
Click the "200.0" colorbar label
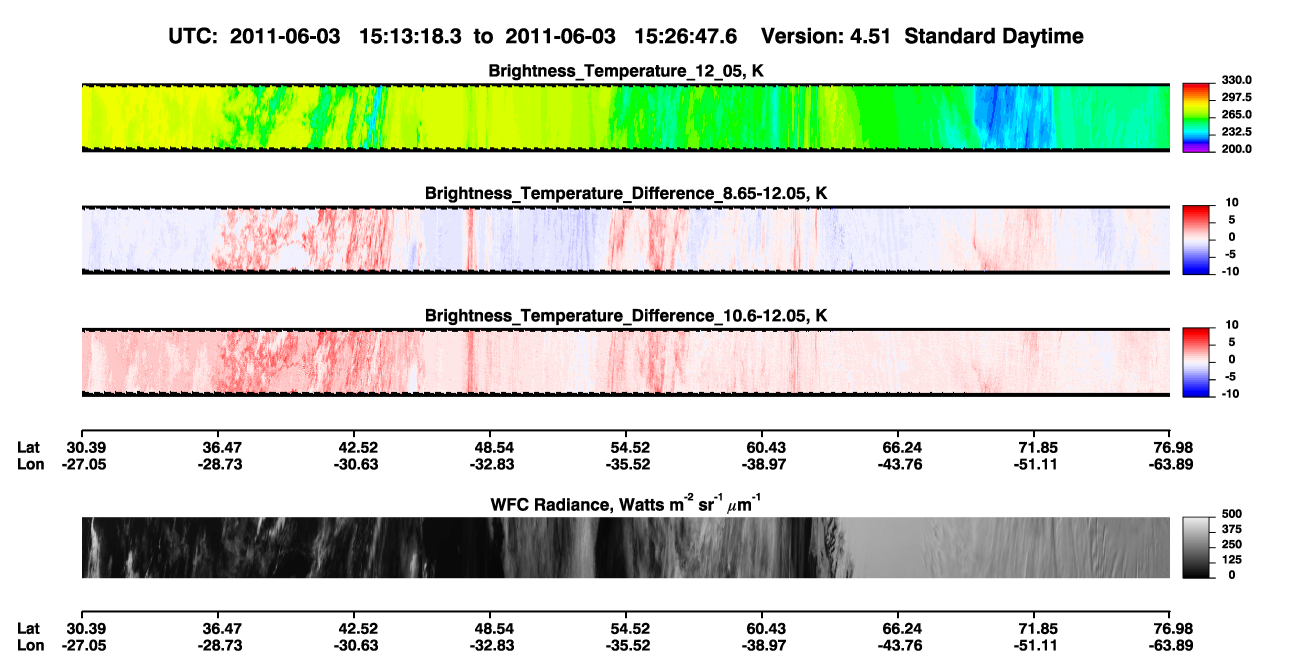[x=1239, y=149]
